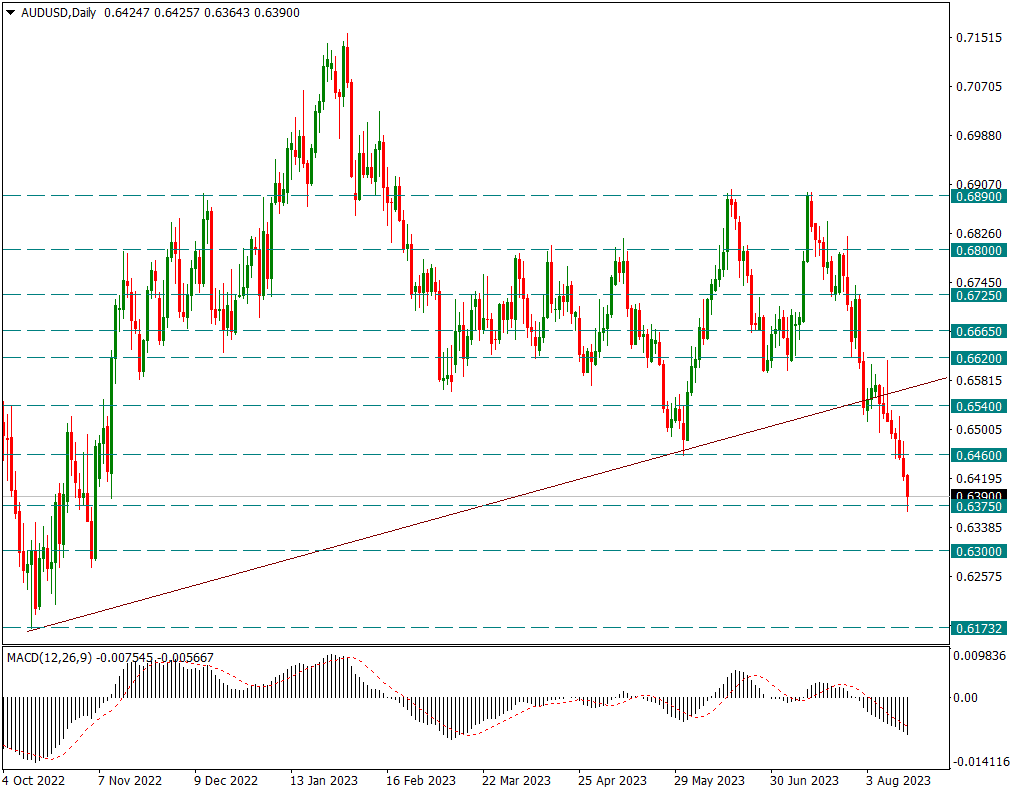This screenshot has width=1013, height=793.
Task: Click the 0.64195 price scale value
Action: pyautogui.click(x=979, y=479)
